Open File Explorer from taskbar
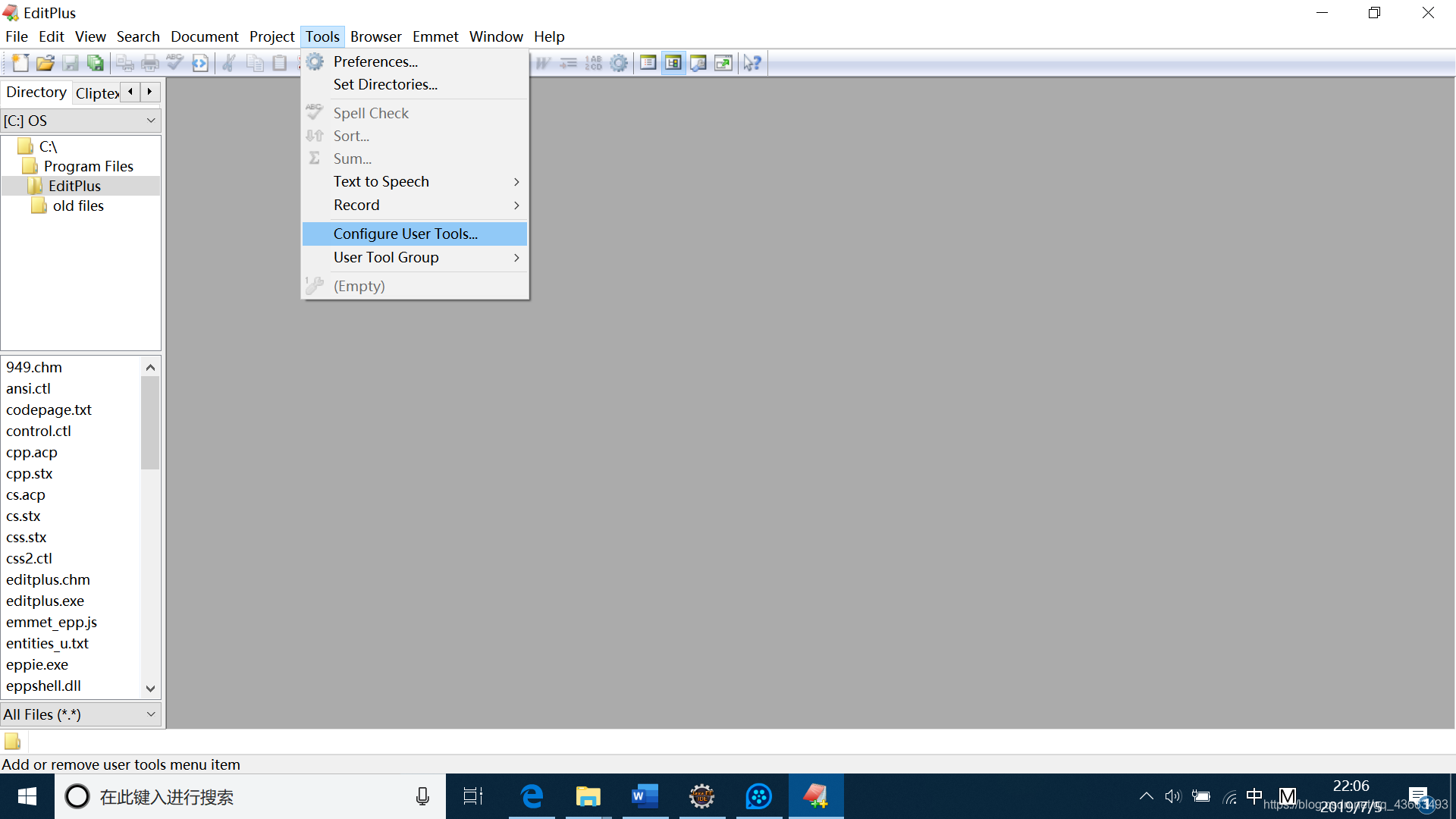Image resolution: width=1456 pixels, height=819 pixels. (588, 796)
